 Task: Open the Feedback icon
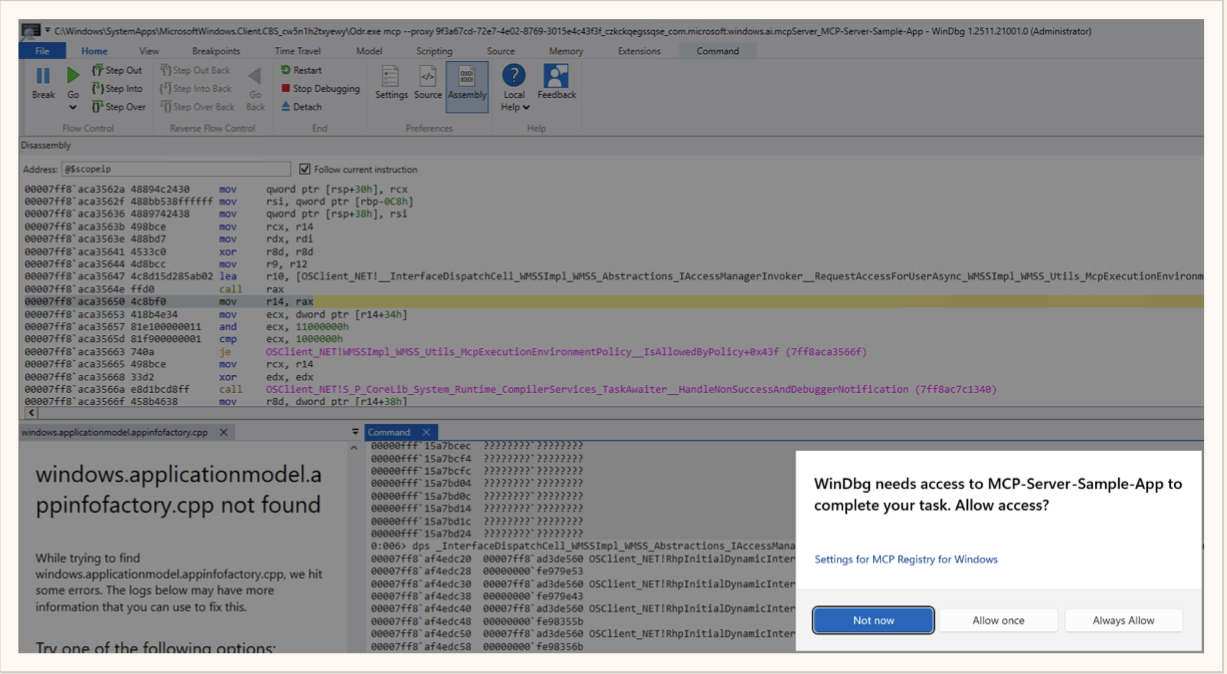tap(556, 77)
